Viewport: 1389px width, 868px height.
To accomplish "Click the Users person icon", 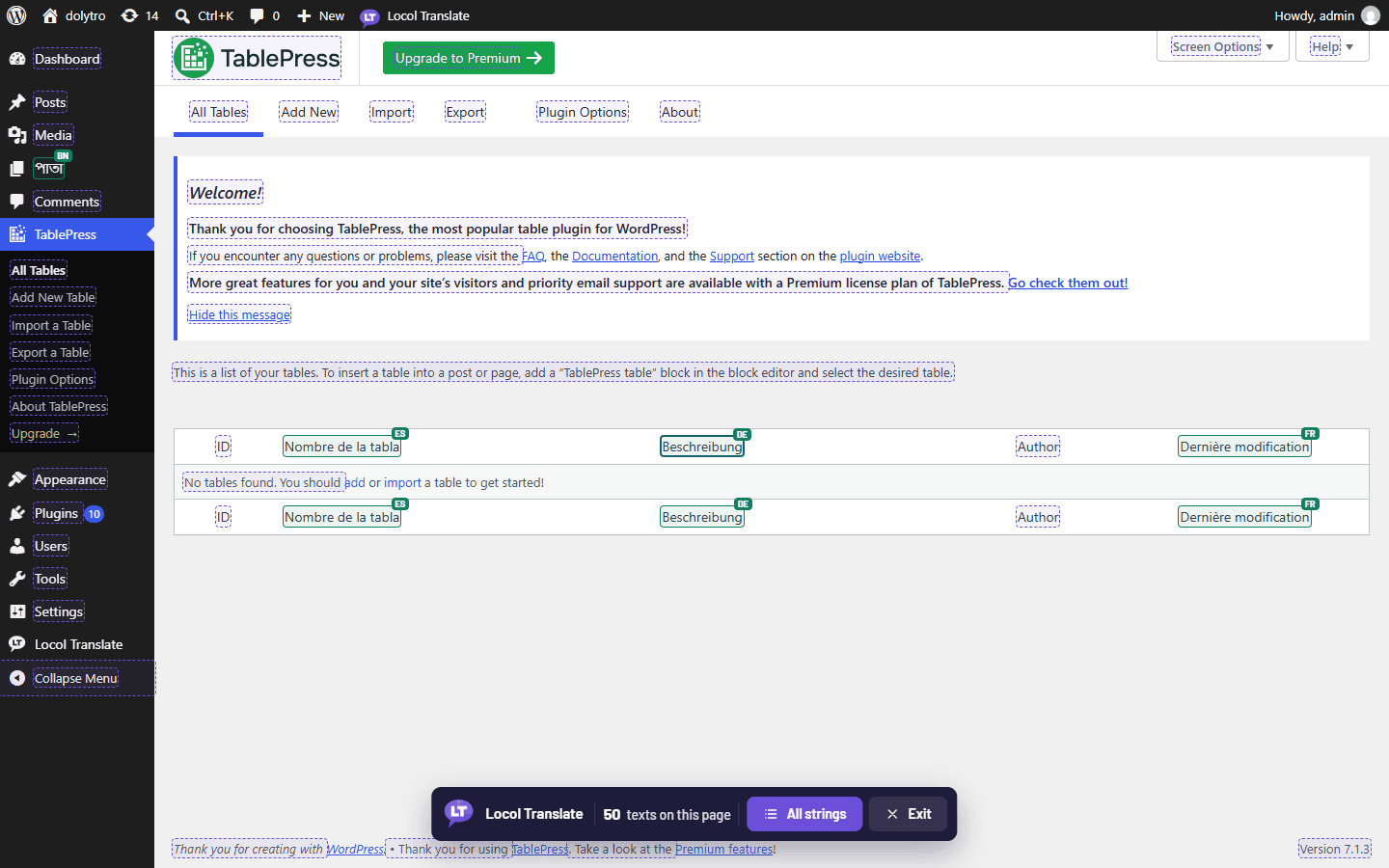I will click(17, 546).
